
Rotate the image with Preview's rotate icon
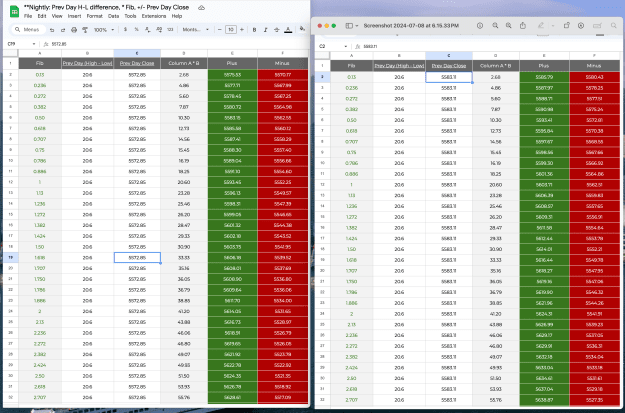coord(566,26)
